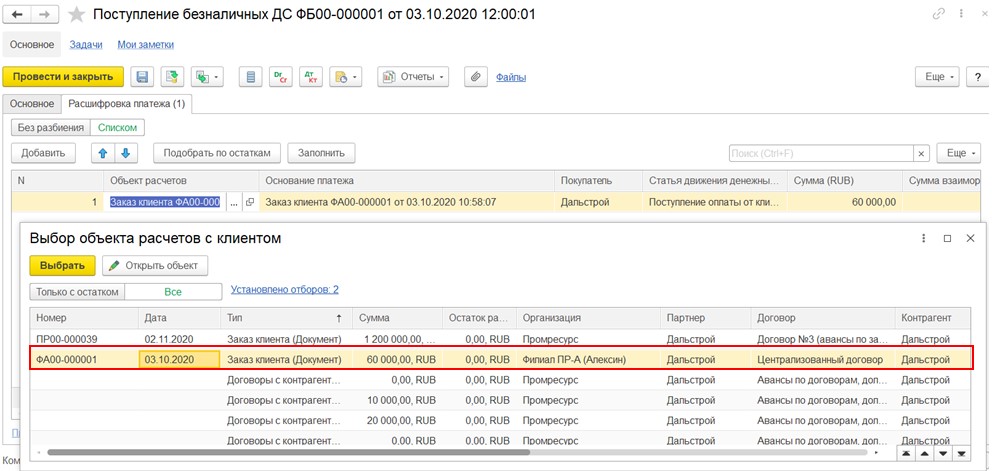Image resolution: width=992 pixels, height=471 pixels.
Task: Click the post document icon
Action: pyautogui.click(x=172, y=77)
